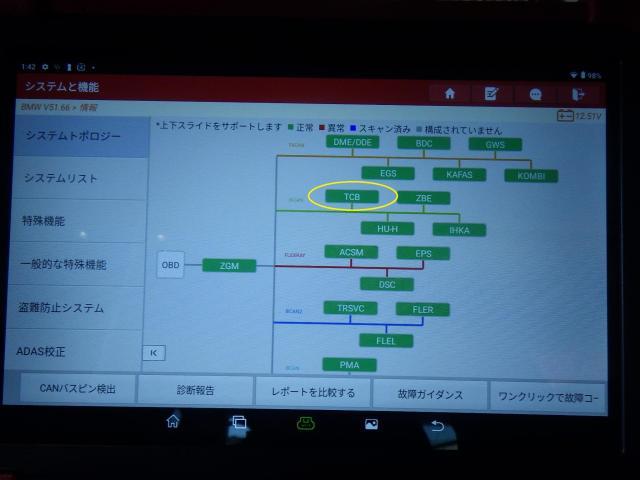This screenshot has height=480, width=640.
Task: Tap the battery voltage indicator icon
Action: 565,116
